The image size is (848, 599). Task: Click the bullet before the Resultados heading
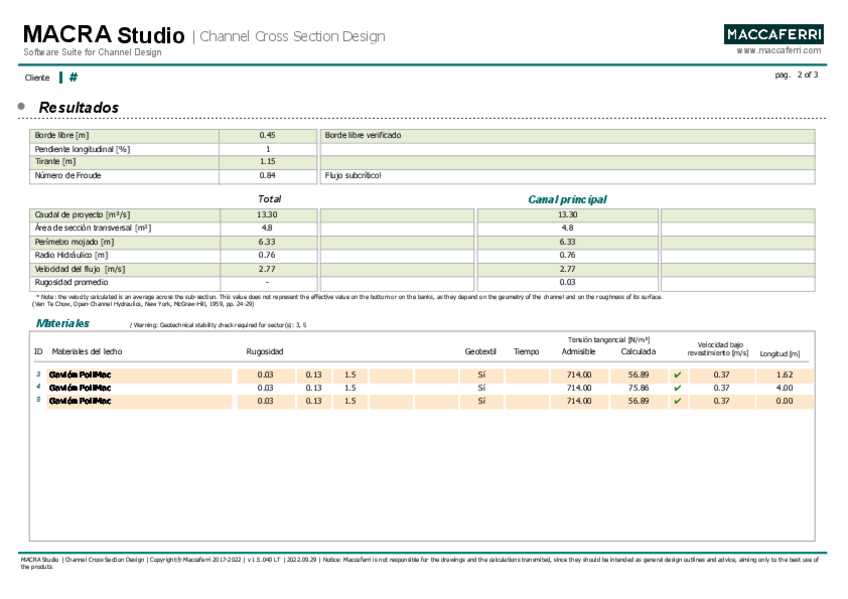(x=21, y=106)
